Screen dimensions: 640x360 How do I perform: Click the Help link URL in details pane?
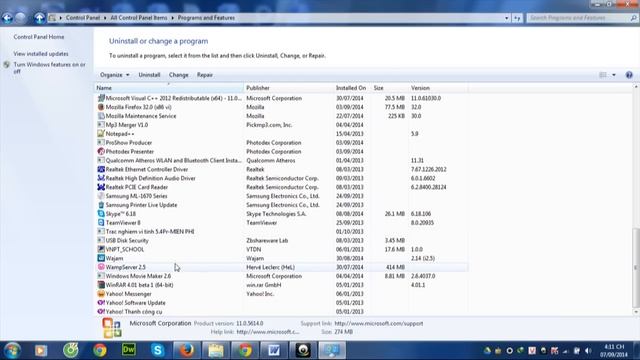click(268, 332)
